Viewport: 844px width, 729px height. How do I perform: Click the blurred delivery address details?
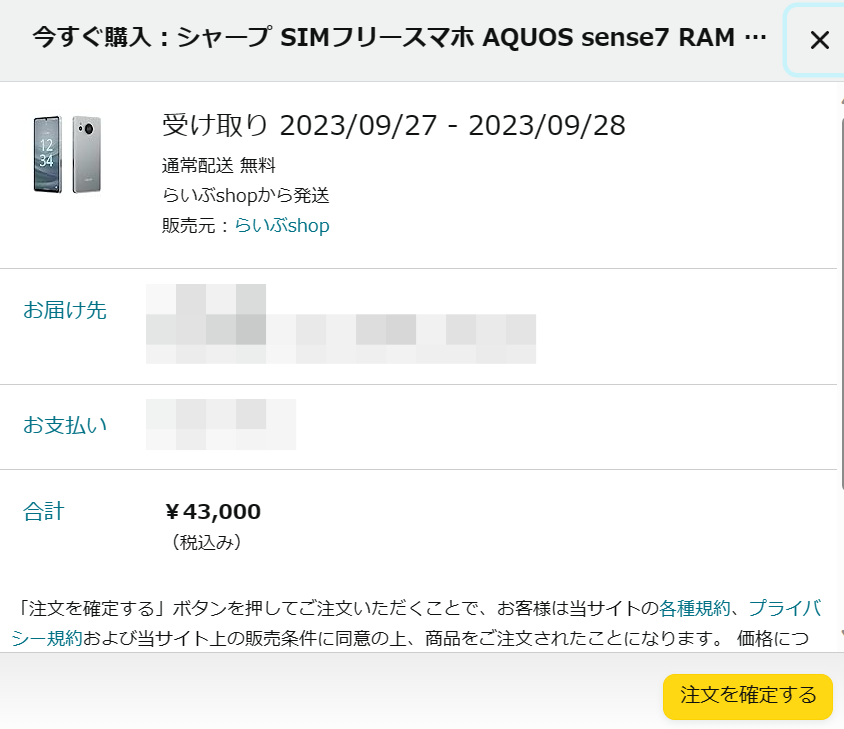tap(341, 324)
